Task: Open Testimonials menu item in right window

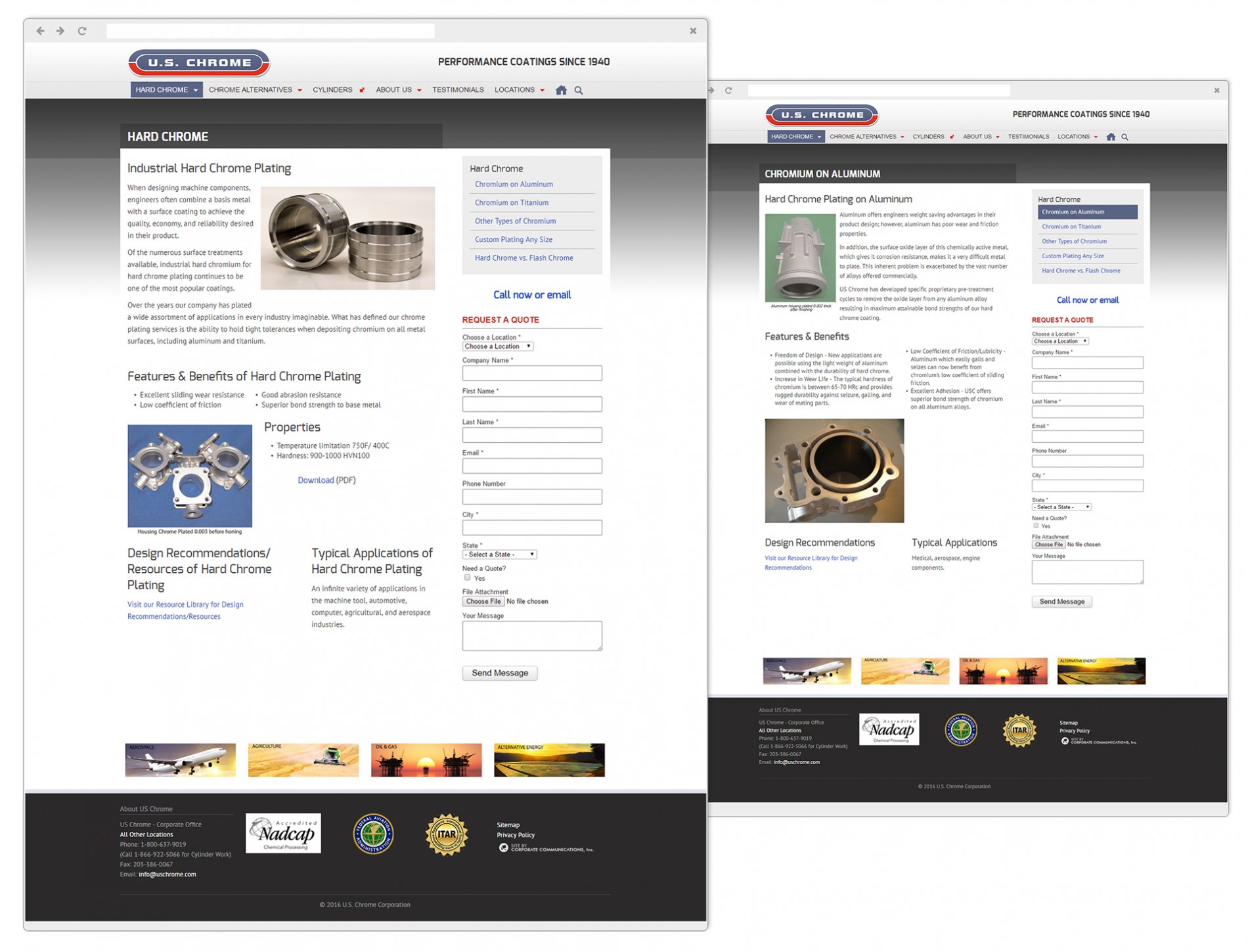Action: [1029, 137]
